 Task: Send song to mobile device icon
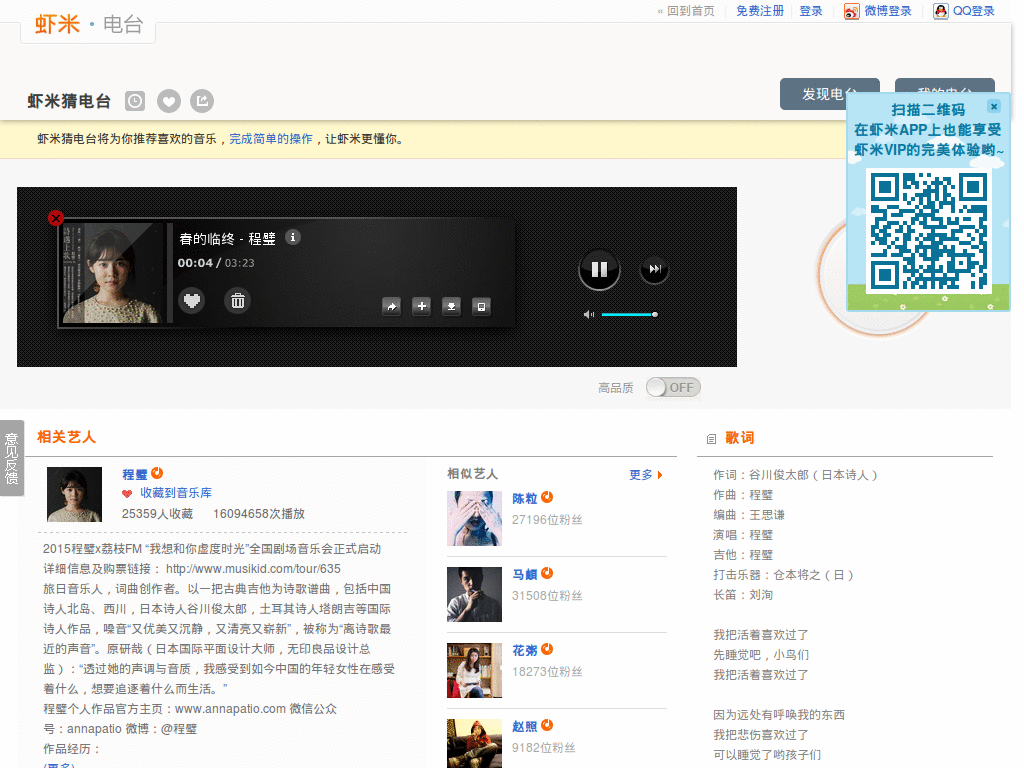tap(481, 306)
